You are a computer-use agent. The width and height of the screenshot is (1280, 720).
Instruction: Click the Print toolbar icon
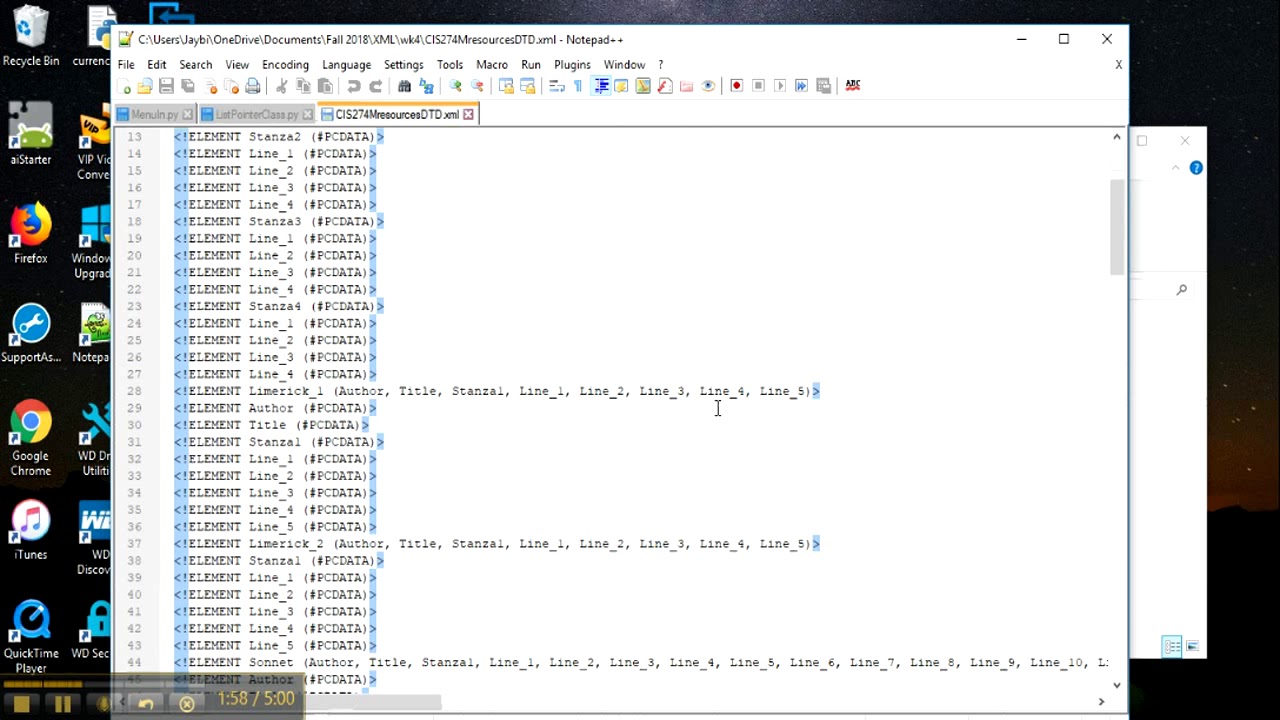[x=253, y=86]
